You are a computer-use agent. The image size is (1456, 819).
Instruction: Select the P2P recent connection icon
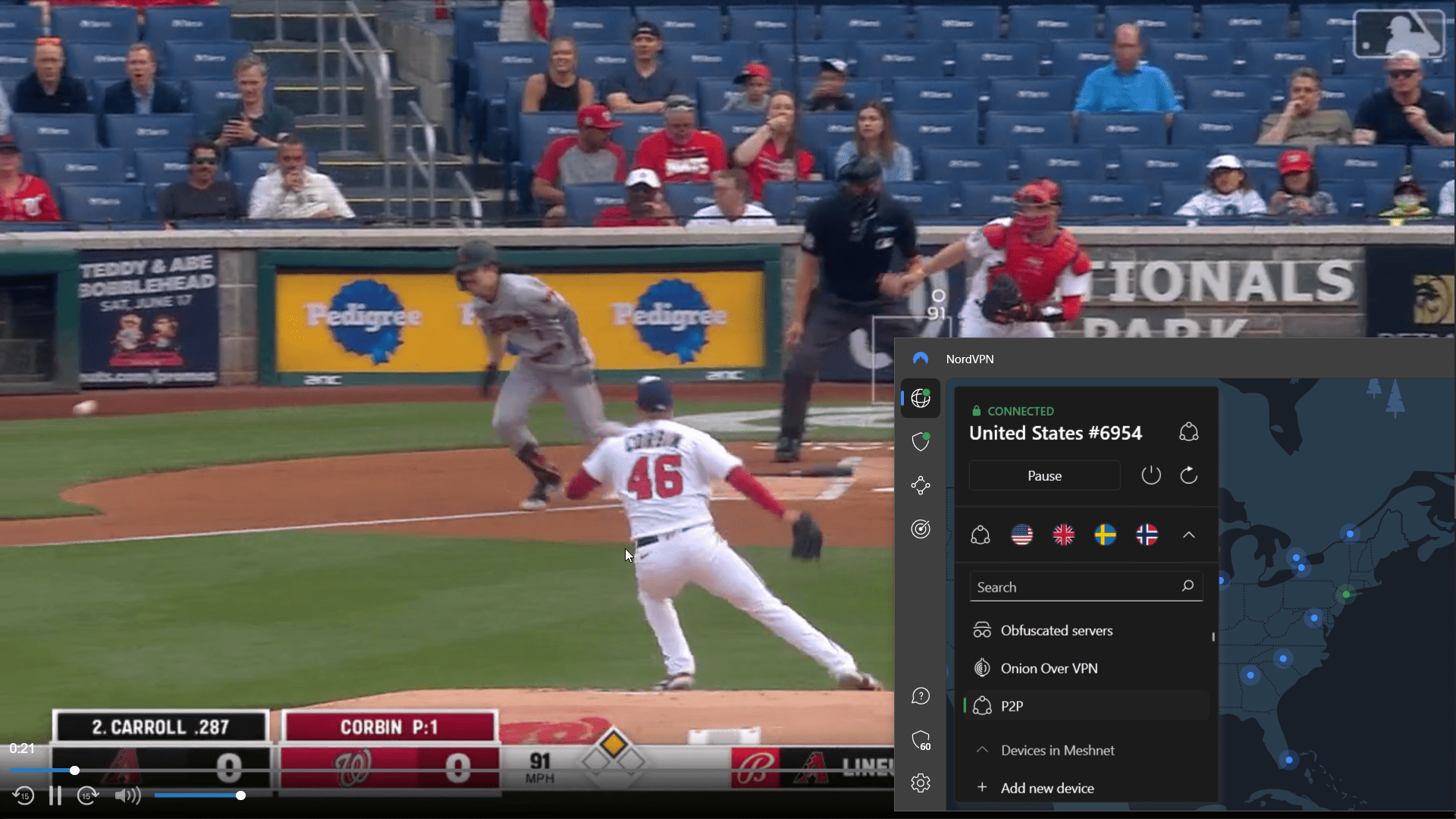click(981, 535)
